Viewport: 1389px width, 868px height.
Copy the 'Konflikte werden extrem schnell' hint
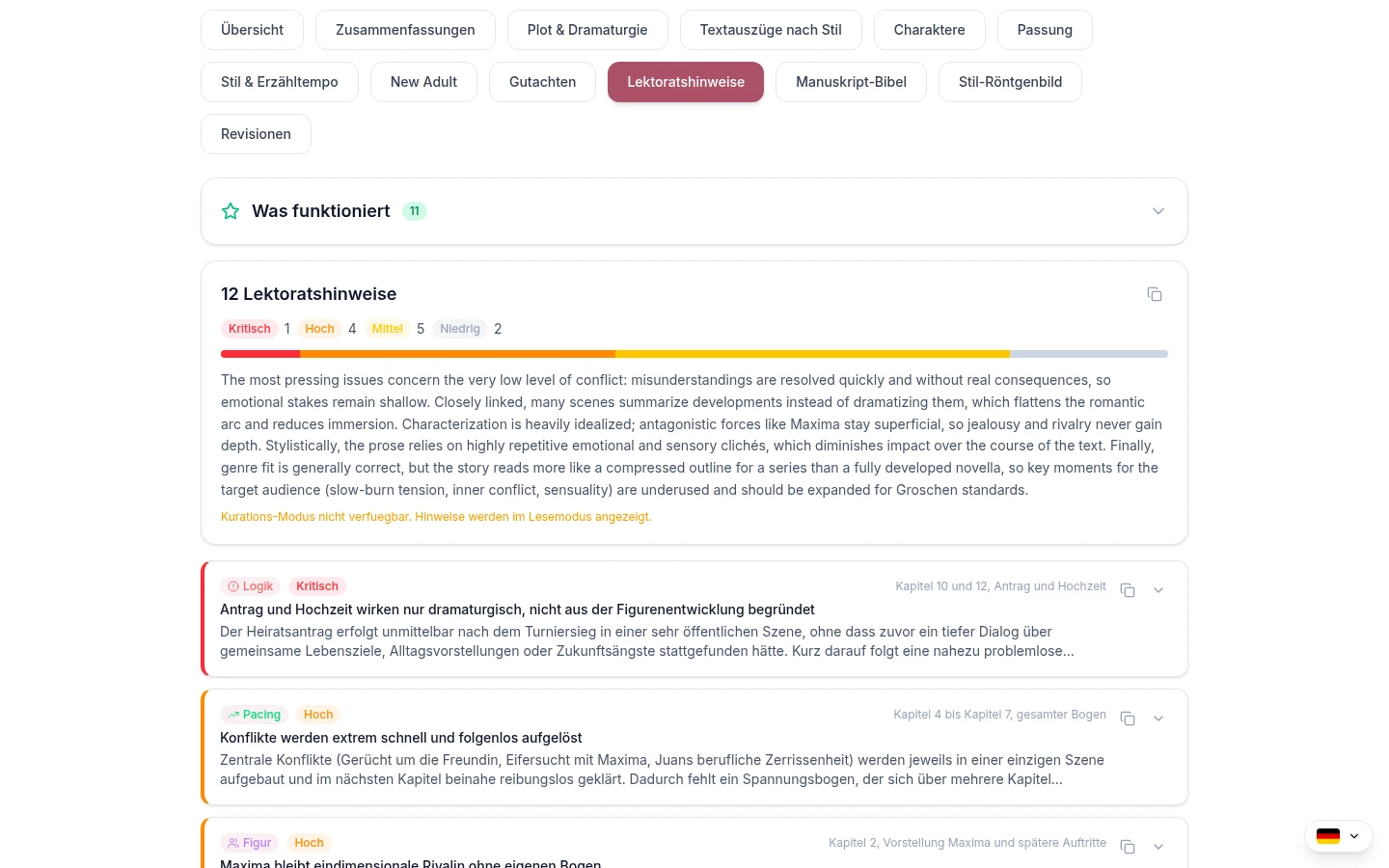tap(1127, 719)
